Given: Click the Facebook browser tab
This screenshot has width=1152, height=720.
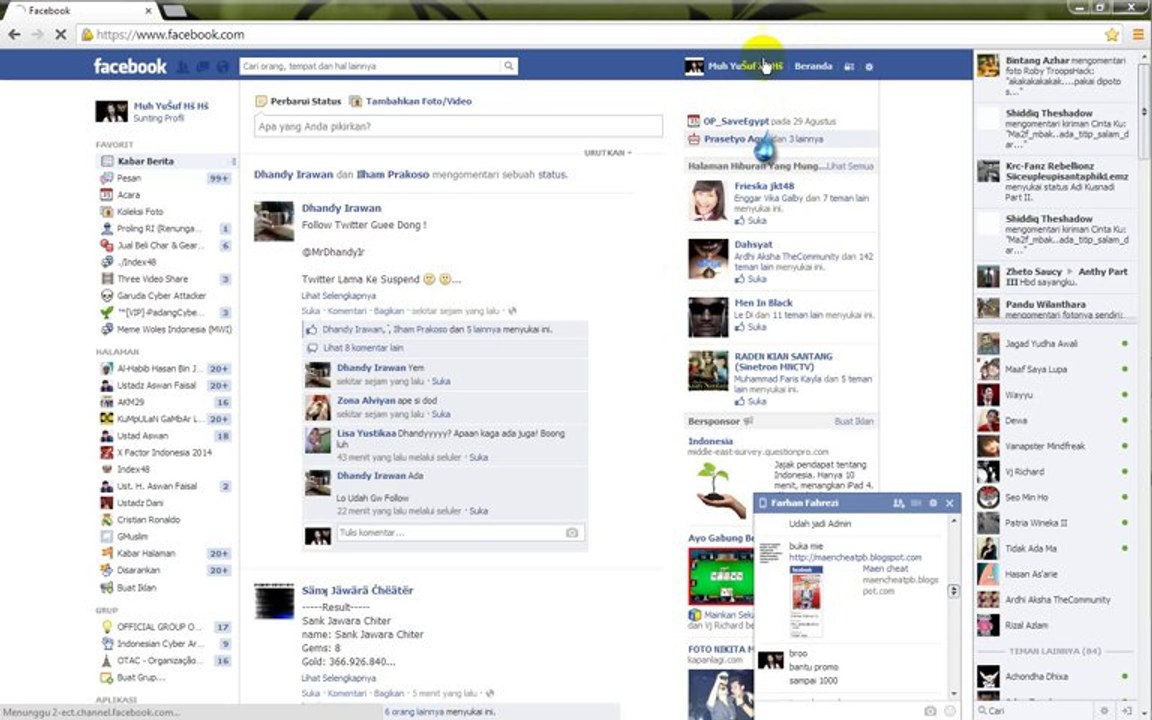Looking at the screenshot, I should click(83, 11).
